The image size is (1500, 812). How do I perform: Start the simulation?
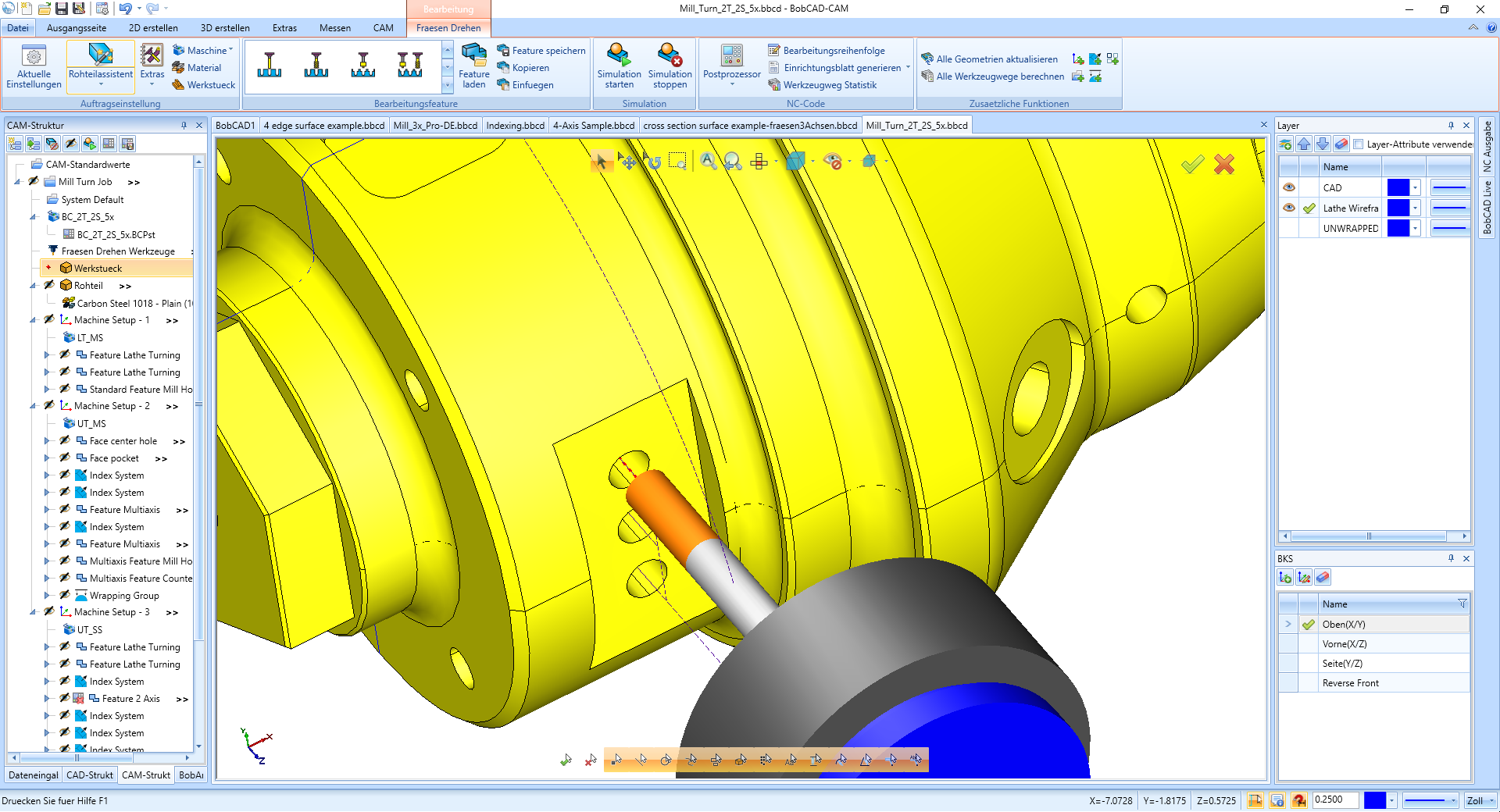coord(619,66)
